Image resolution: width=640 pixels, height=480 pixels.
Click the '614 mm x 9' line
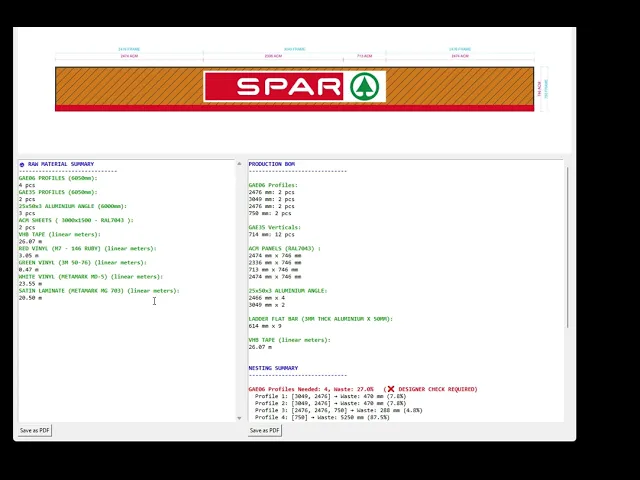click(265, 326)
